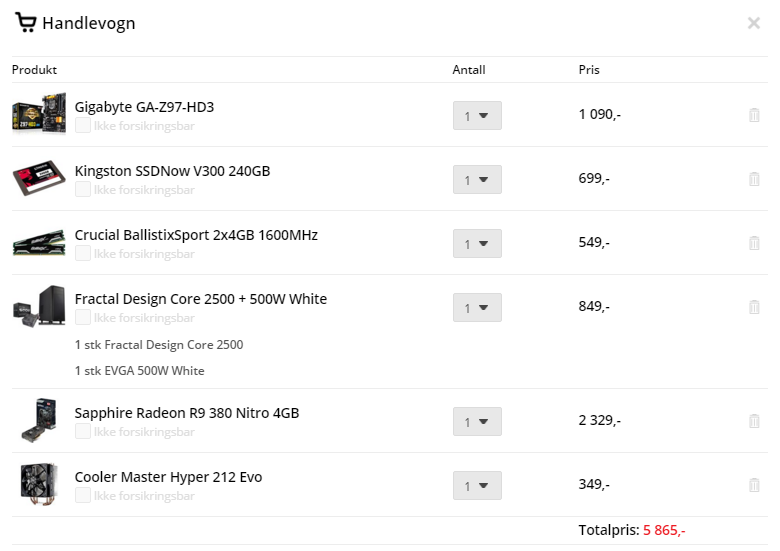Toggle insurance checkbox for Sapphire Radeon
780x551 pixels.
click(83, 431)
